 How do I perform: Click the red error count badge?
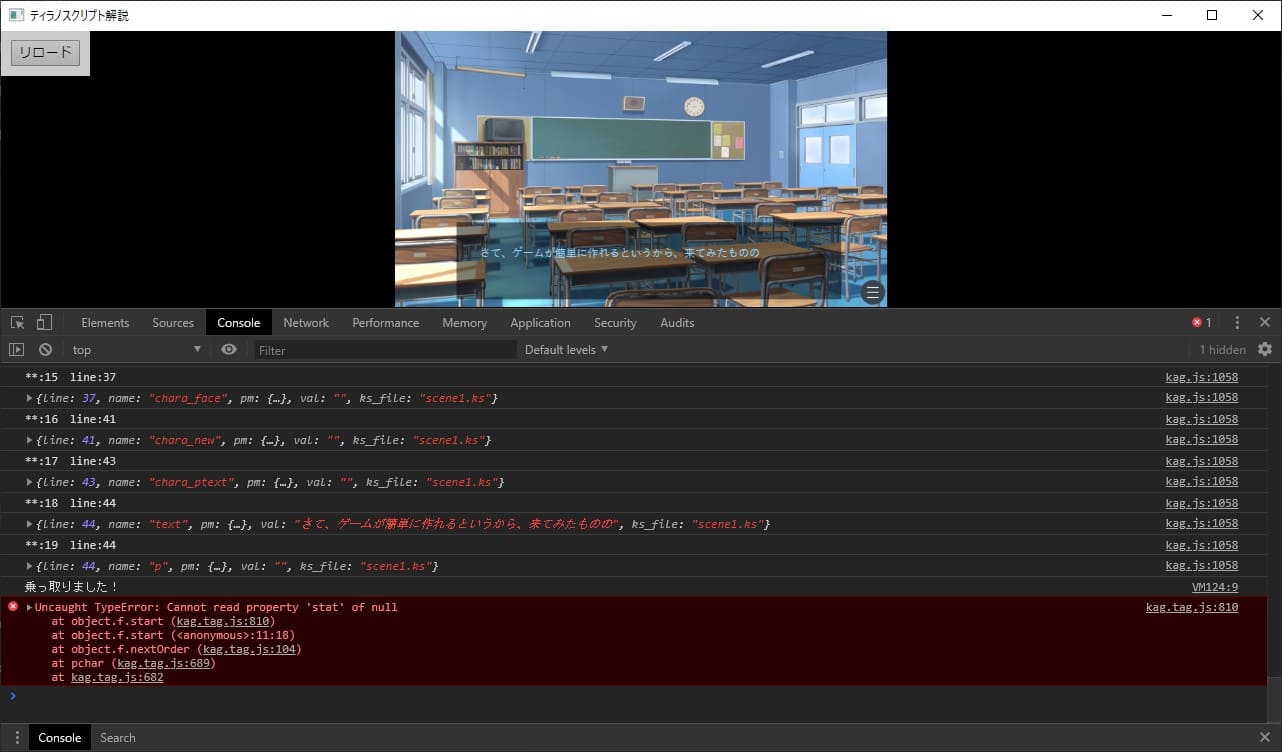(x=1201, y=323)
